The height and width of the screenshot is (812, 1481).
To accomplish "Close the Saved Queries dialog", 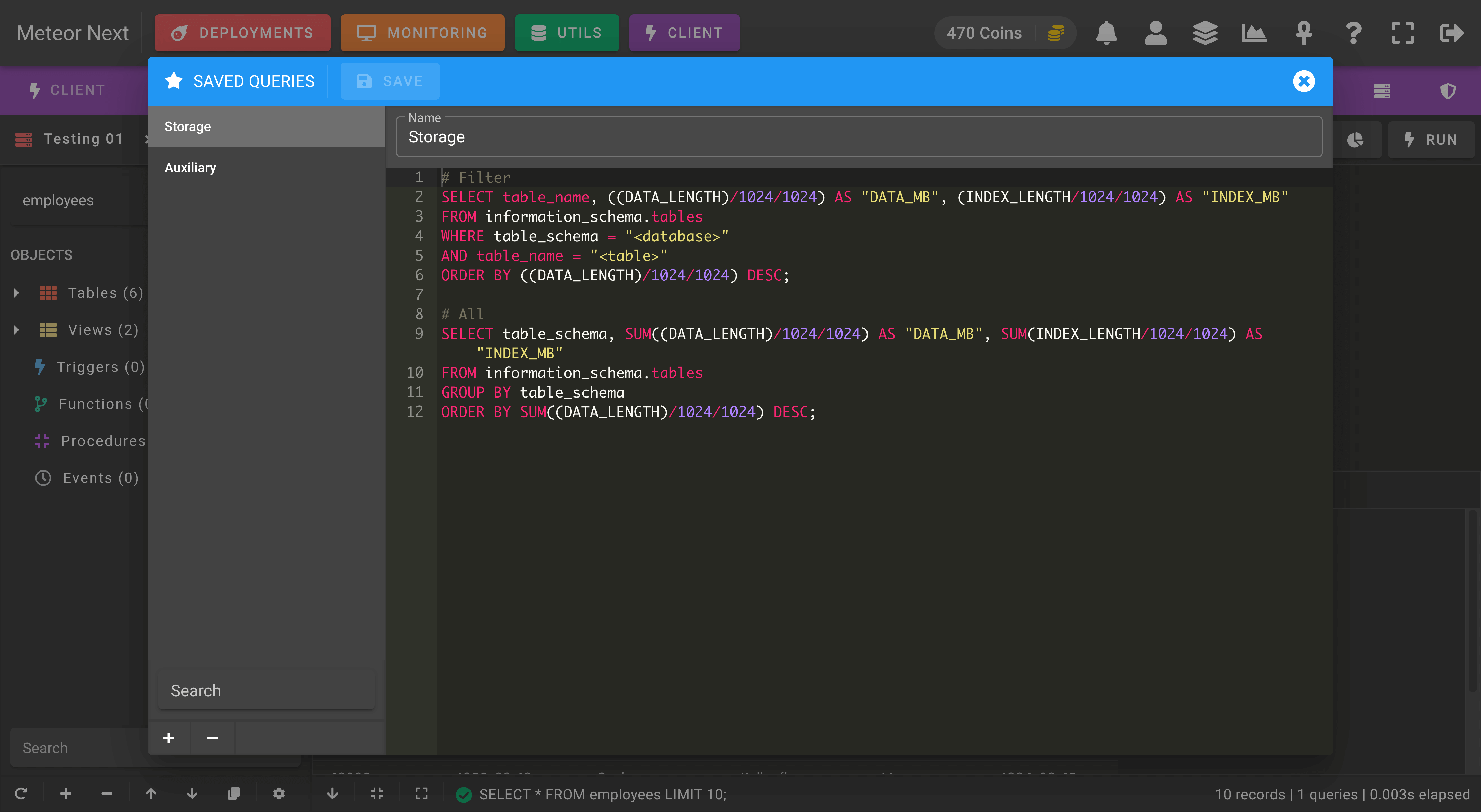I will point(1303,81).
